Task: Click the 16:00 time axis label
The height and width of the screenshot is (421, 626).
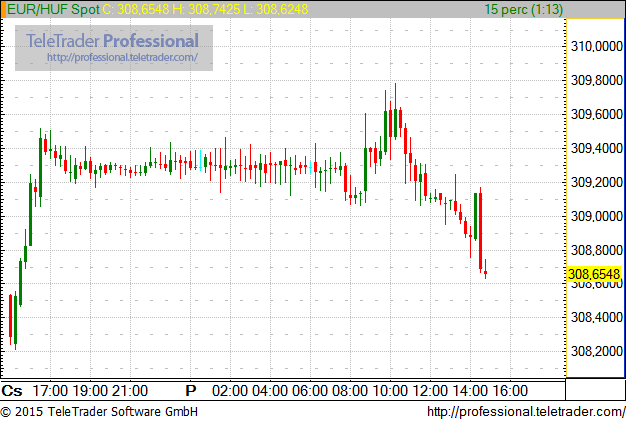Action: coord(510,391)
